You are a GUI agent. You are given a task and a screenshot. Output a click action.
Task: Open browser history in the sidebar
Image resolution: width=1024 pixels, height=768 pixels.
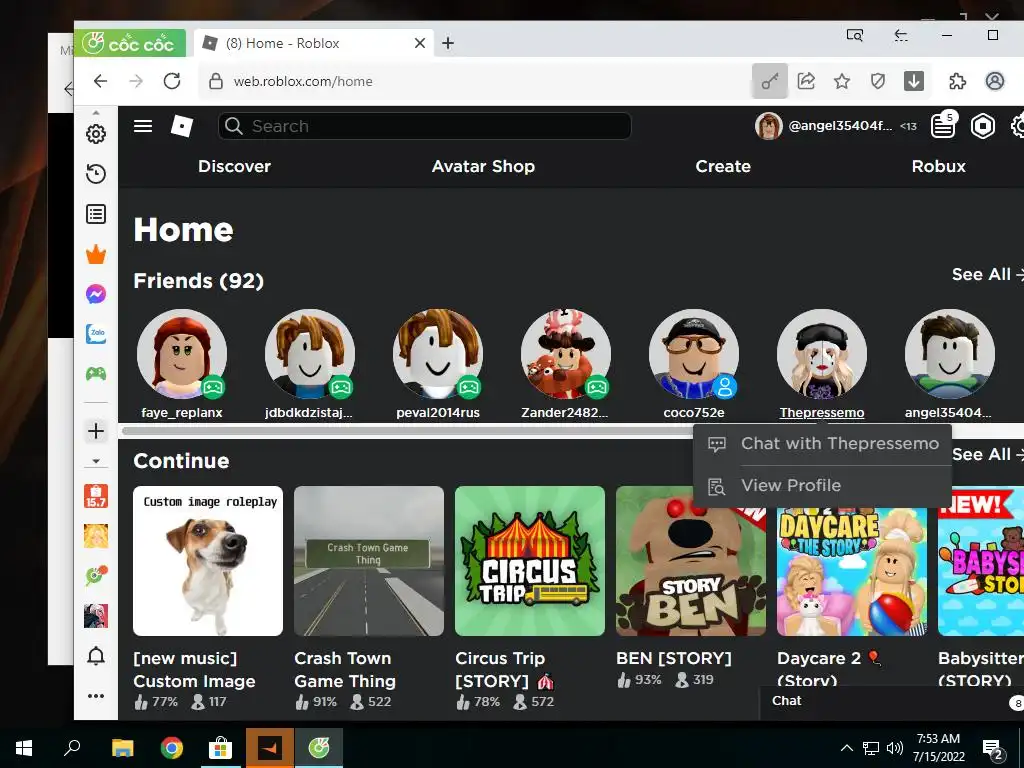tap(96, 174)
